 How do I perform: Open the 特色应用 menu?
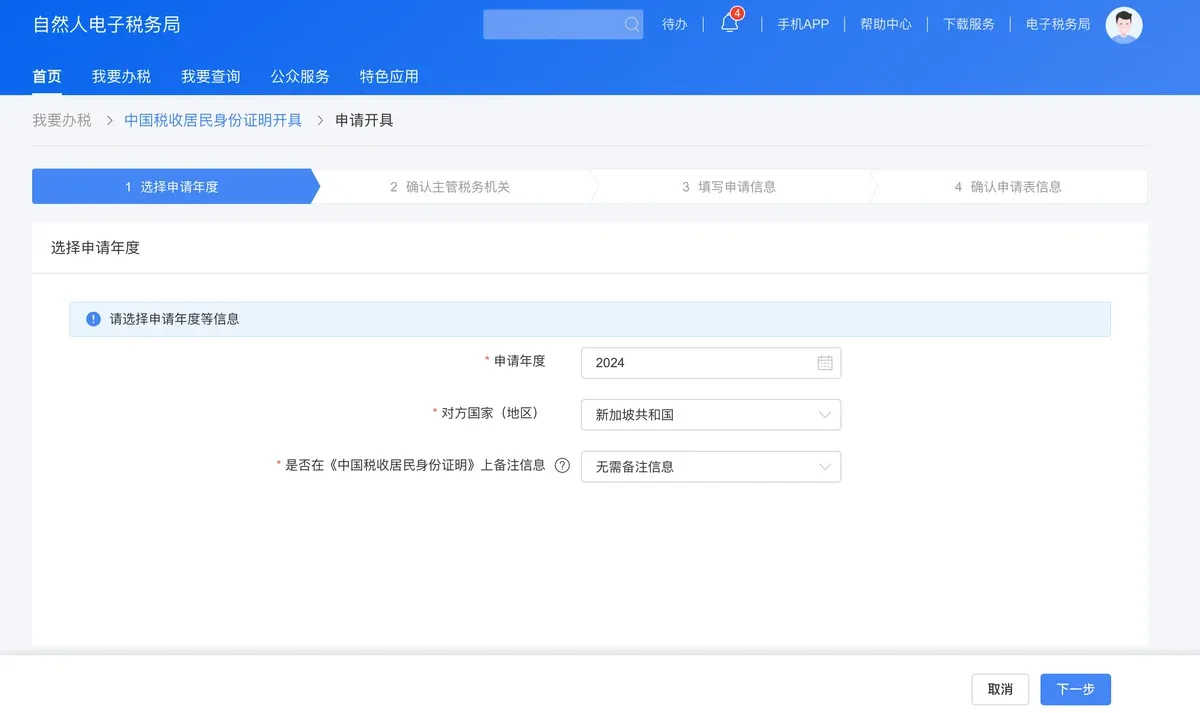tap(388, 75)
